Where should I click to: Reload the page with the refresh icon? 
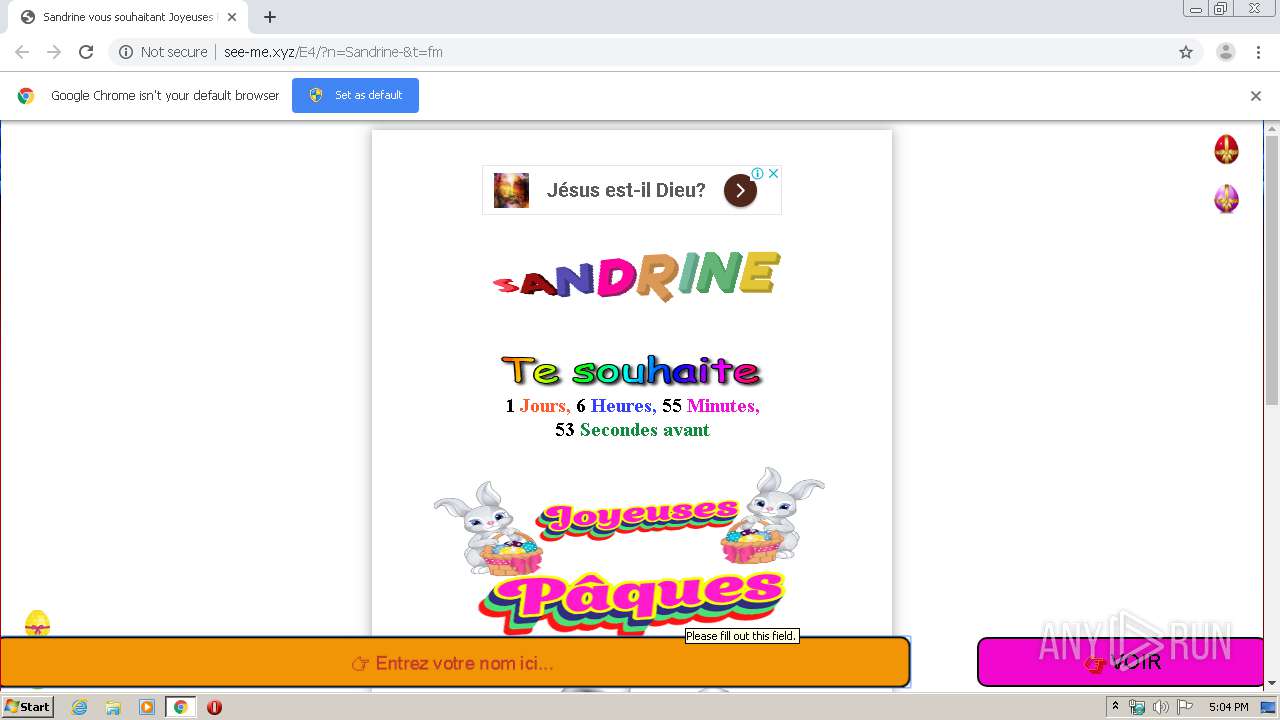86,52
